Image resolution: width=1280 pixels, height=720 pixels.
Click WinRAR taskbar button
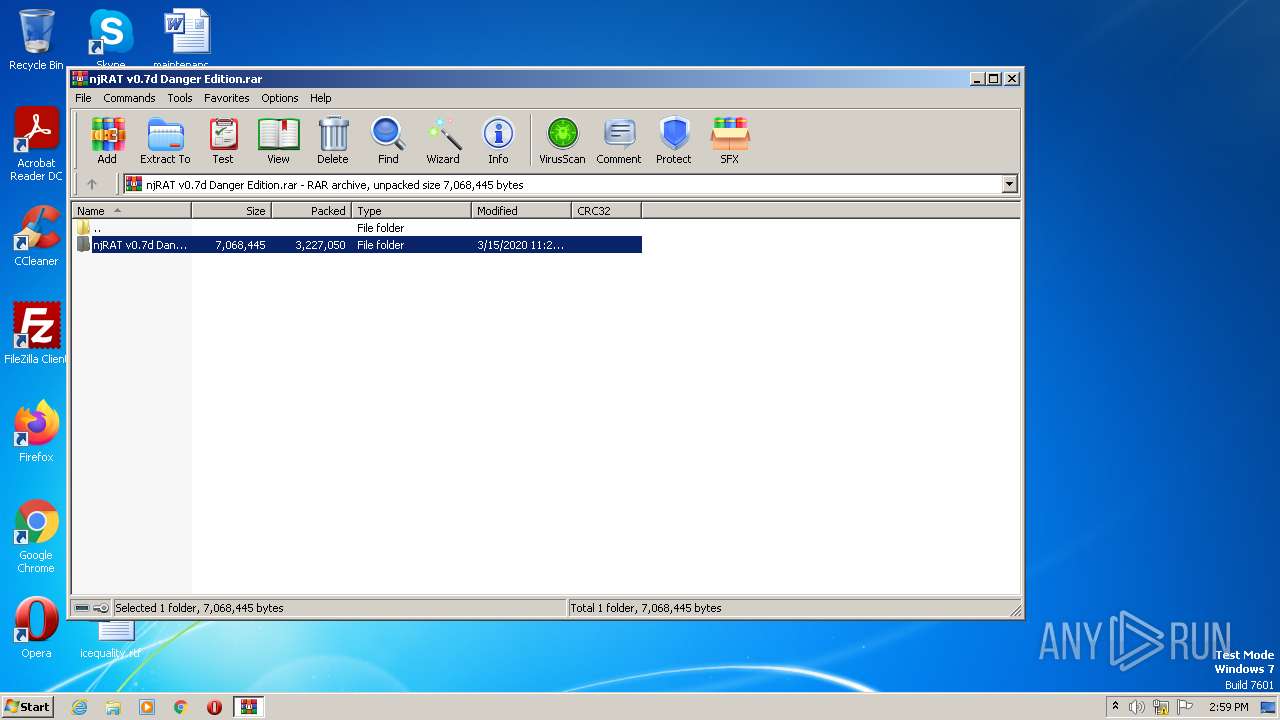248,707
